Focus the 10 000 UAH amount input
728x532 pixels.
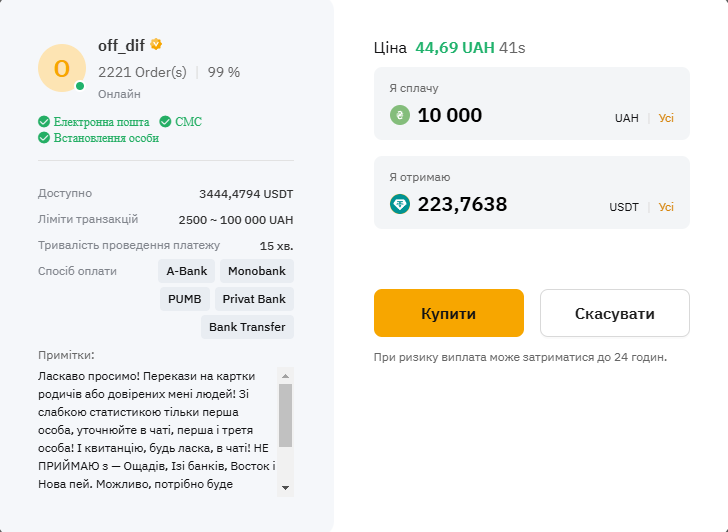pyautogui.click(x=511, y=115)
